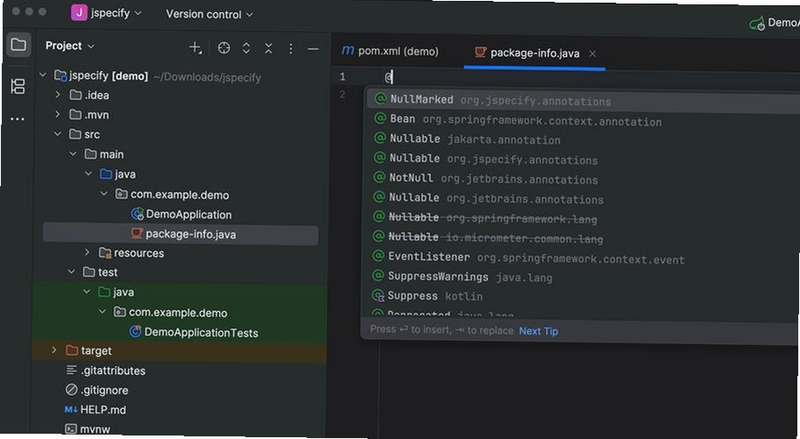Hide the Project panel minimize icon
Image resolution: width=800 pixels, height=439 pixels.
[313, 50]
